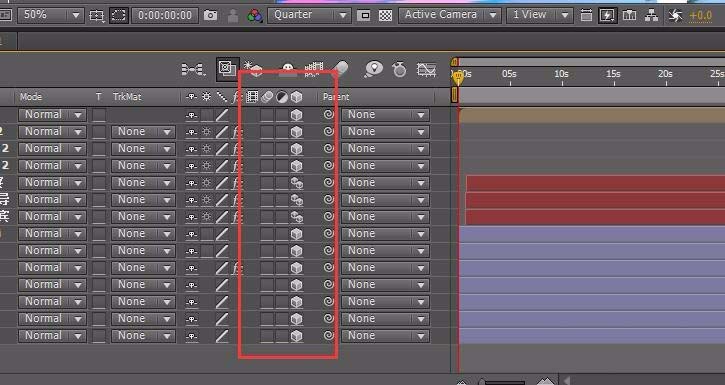
Task: Open the Composition Flowchart icon
Action: [x=651, y=15]
